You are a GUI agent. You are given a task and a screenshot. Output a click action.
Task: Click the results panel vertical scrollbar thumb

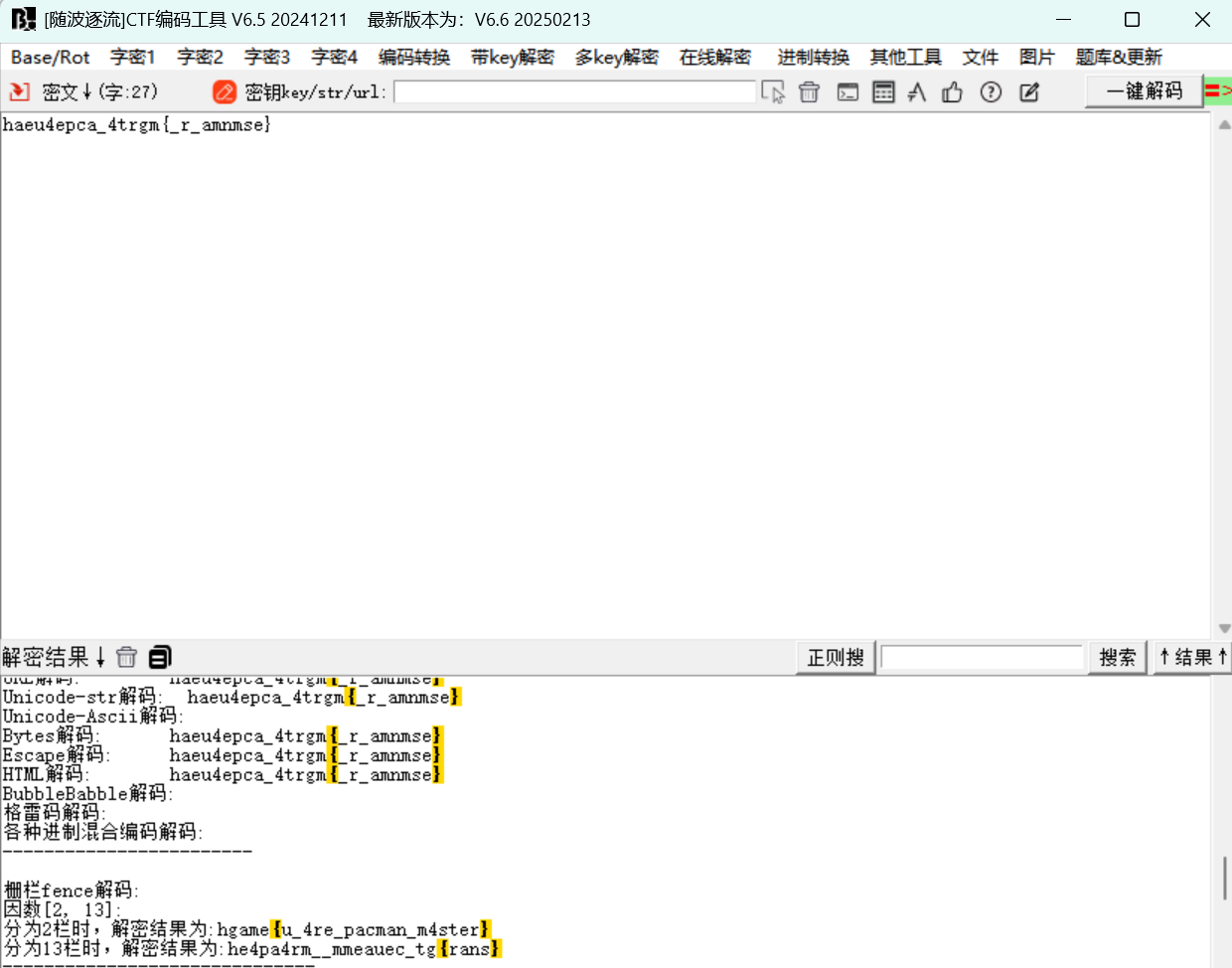pos(1224,878)
